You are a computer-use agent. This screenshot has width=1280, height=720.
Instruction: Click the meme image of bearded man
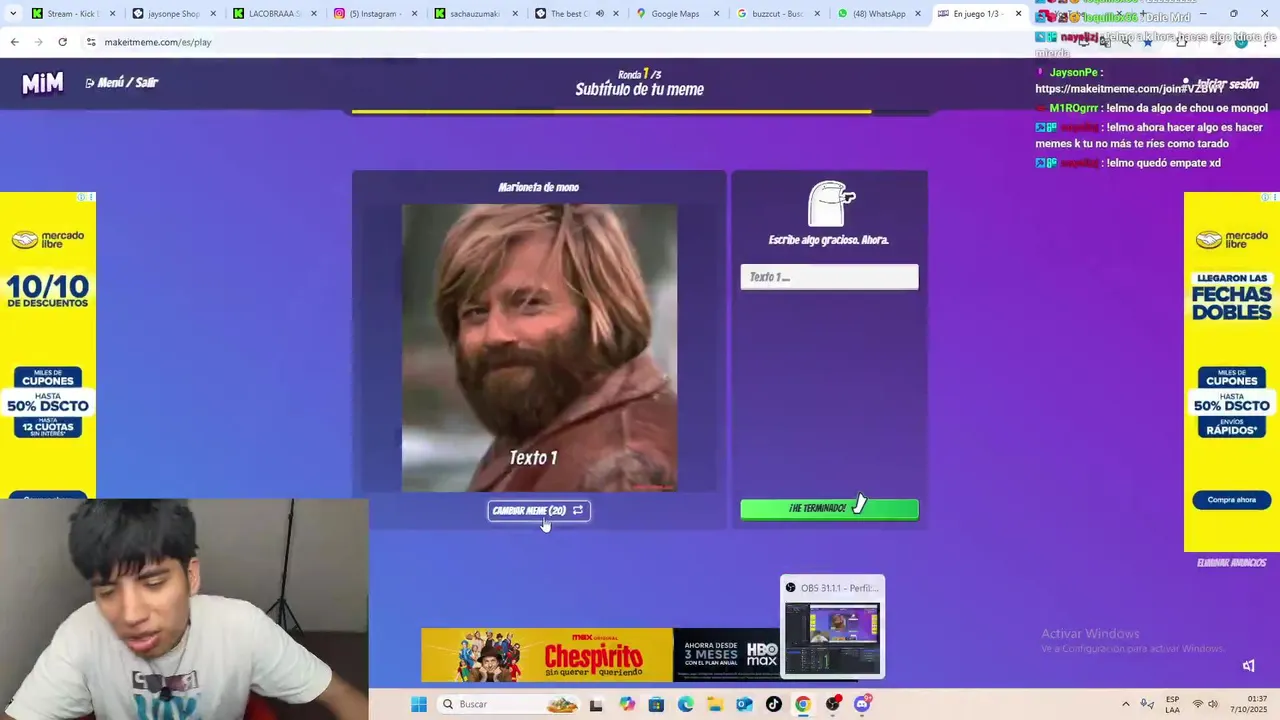tap(539, 348)
